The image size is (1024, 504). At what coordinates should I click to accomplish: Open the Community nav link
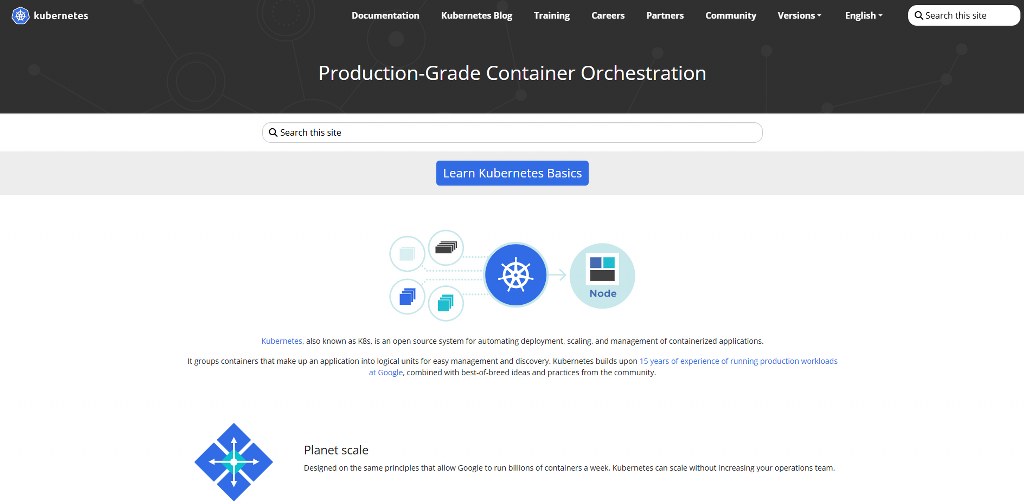(731, 16)
